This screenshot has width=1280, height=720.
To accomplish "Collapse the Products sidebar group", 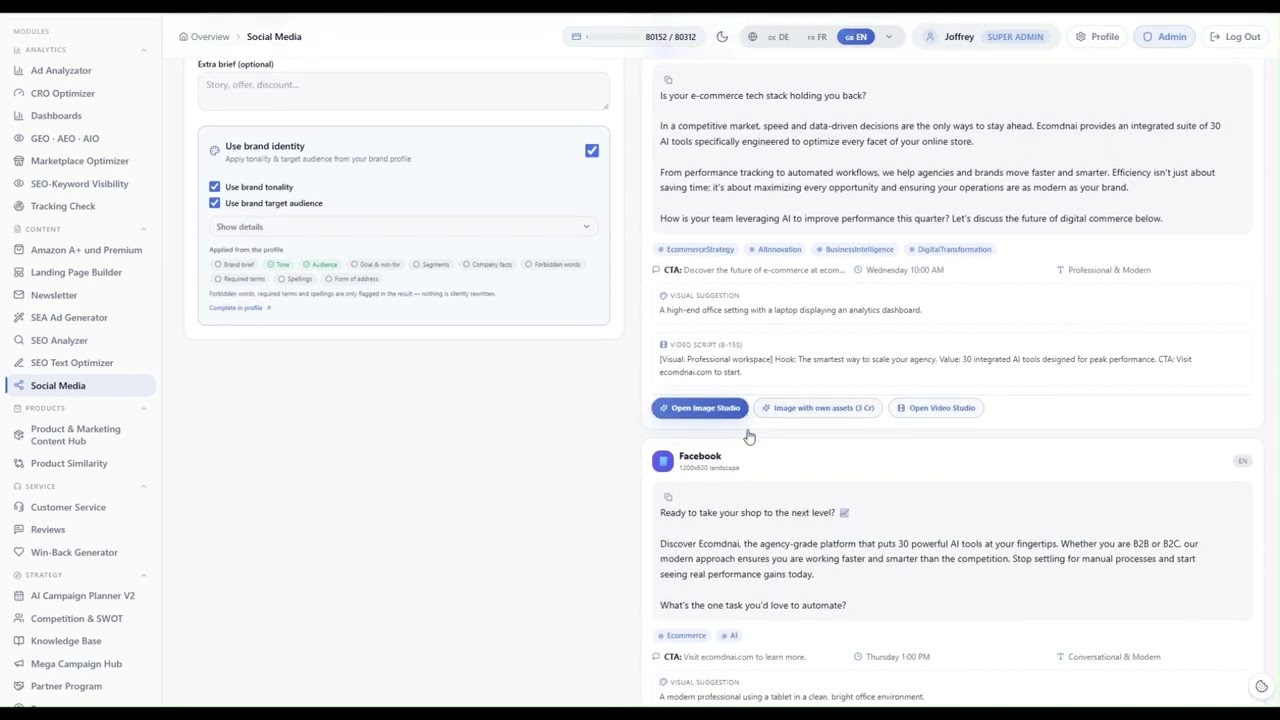I will (x=143, y=408).
